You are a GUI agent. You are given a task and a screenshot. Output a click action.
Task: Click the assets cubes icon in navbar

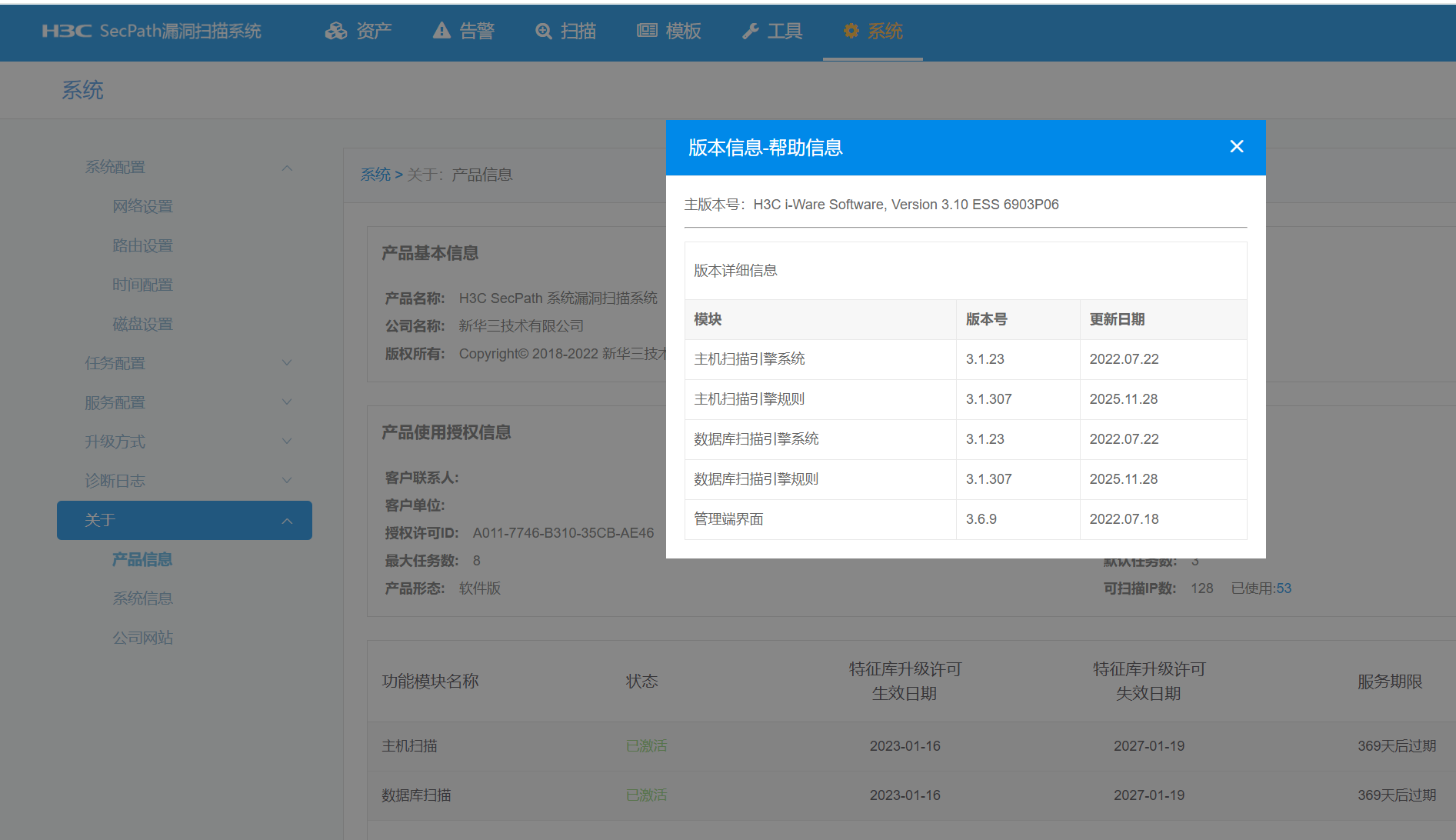(336, 31)
